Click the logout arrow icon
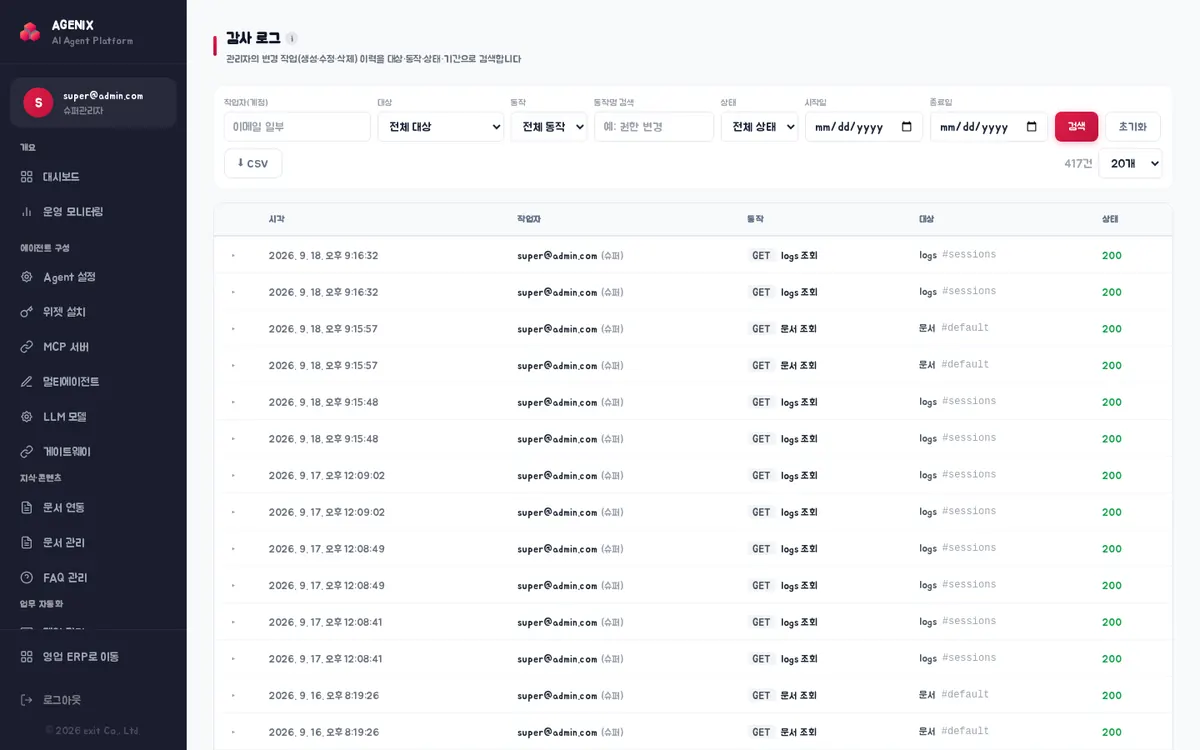 [x=27, y=700]
